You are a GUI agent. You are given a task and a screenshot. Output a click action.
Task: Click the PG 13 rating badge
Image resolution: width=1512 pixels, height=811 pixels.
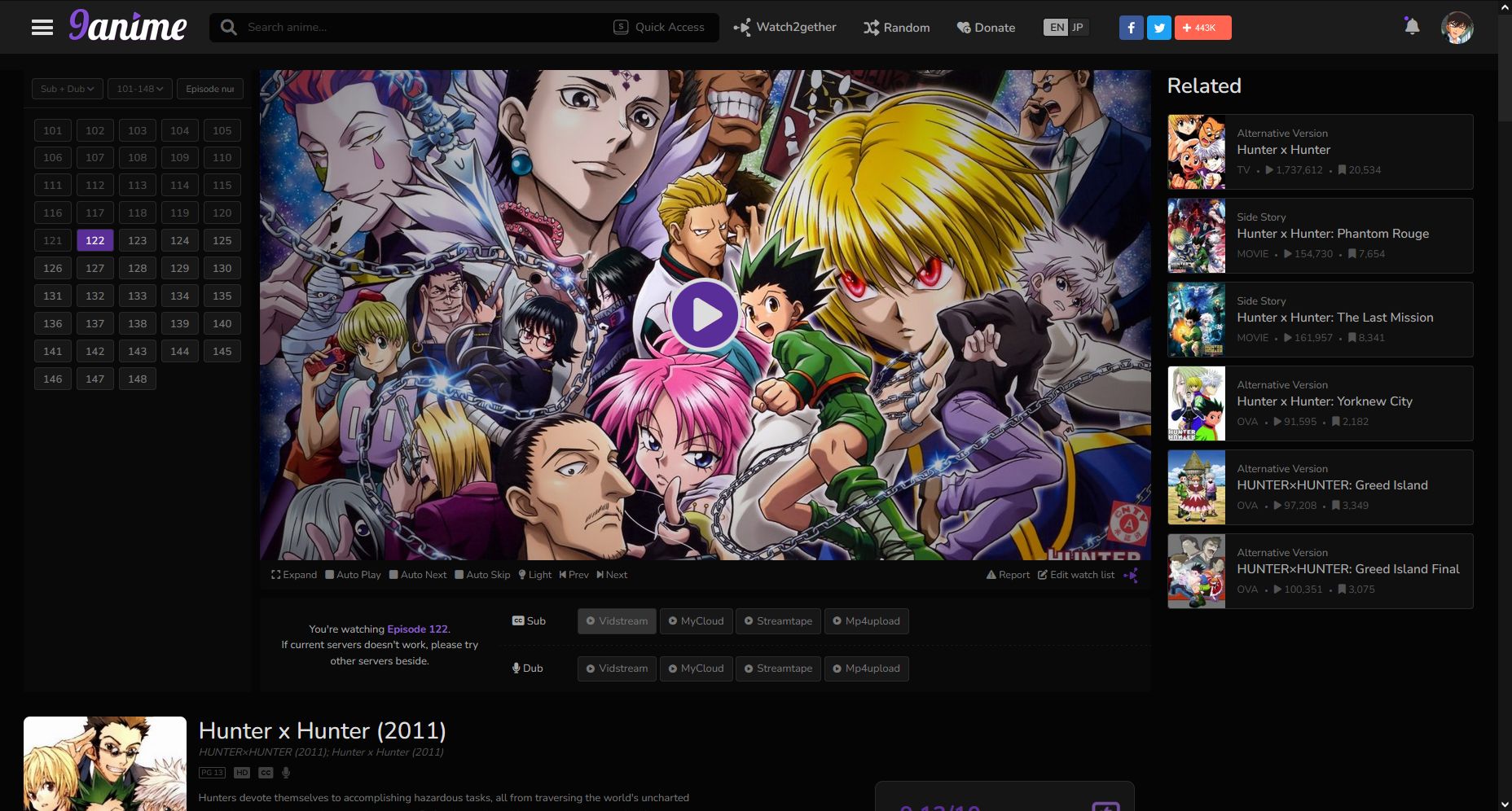pos(212,772)
